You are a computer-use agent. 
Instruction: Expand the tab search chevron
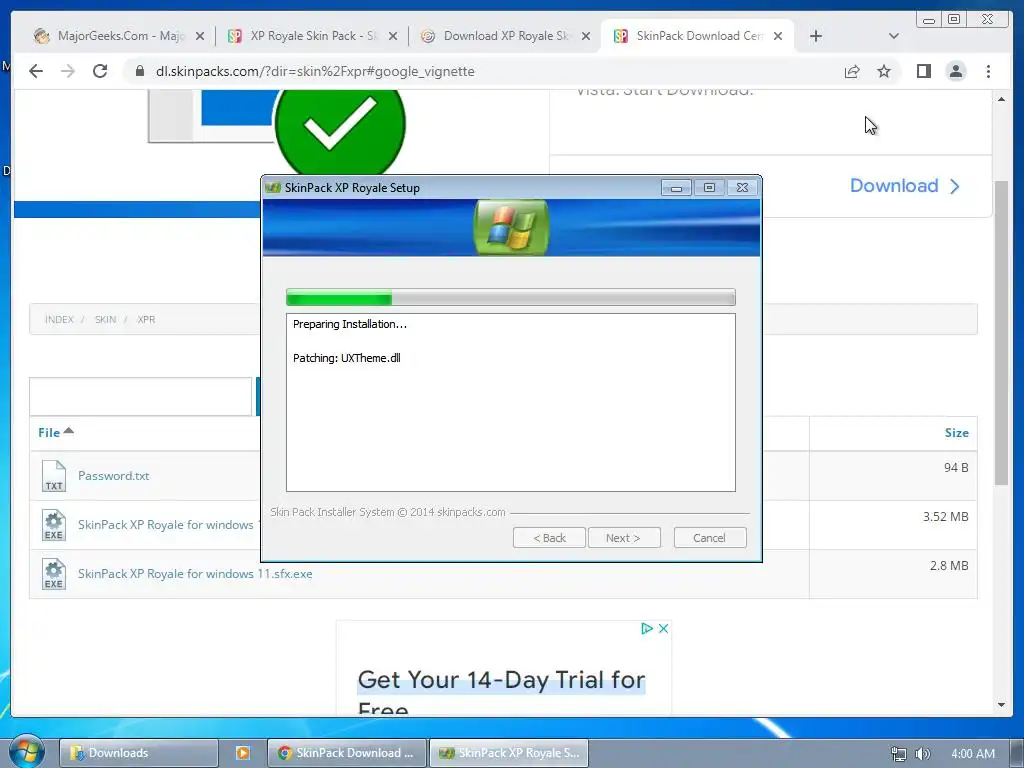(x=894, y=36)
